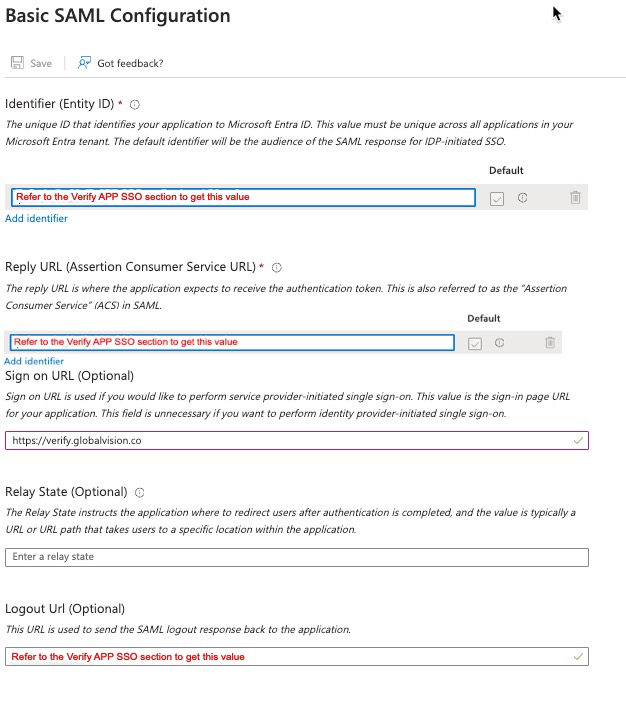Click the Save button text
The height and width of the screenshot is (722, 626).
[x=41, y=63]
